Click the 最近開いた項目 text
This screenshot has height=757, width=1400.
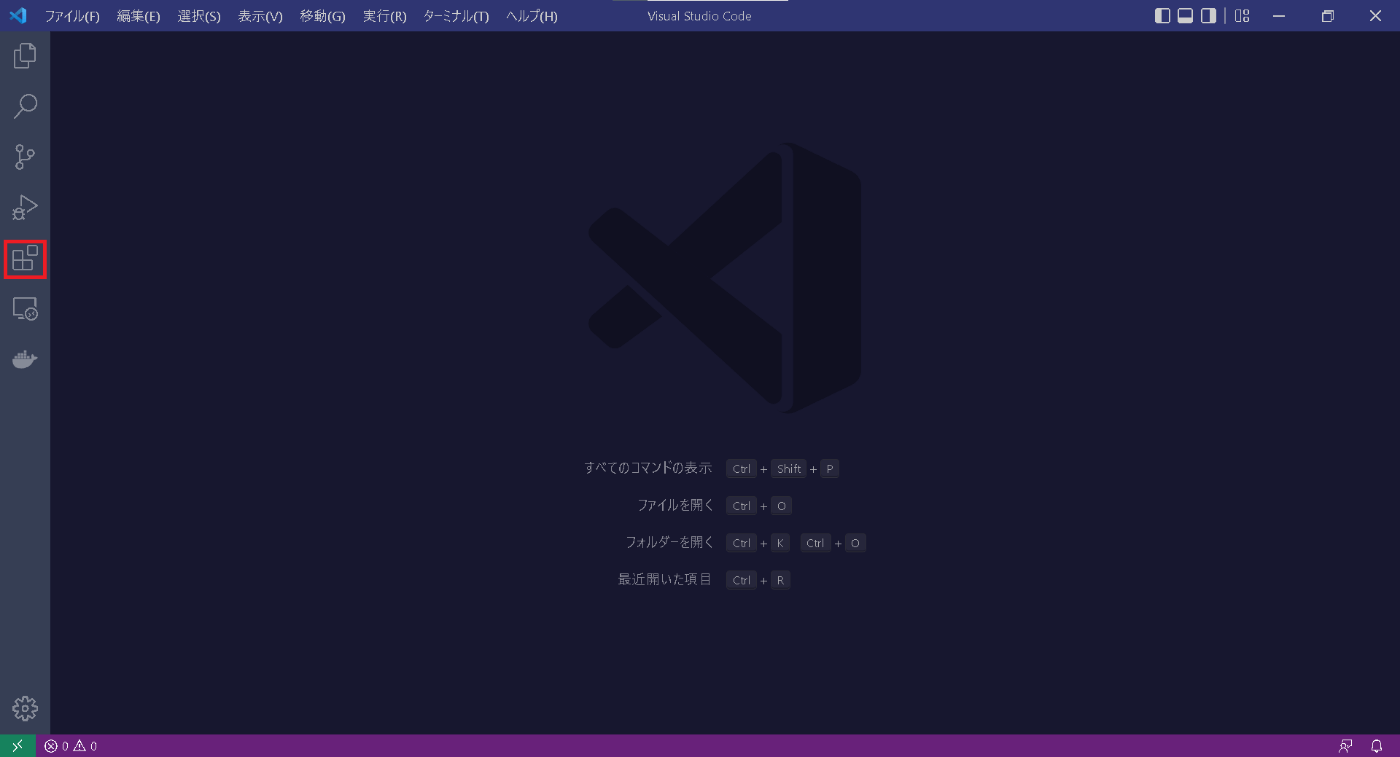[x=665, y=579]
